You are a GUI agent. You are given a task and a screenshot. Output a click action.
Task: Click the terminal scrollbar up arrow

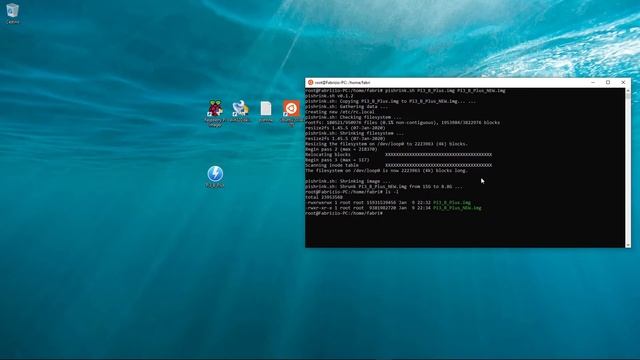[x=628, y=90]
